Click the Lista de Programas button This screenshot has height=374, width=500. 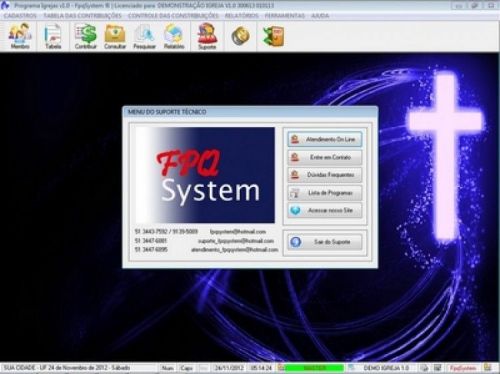tap(325, 193)
